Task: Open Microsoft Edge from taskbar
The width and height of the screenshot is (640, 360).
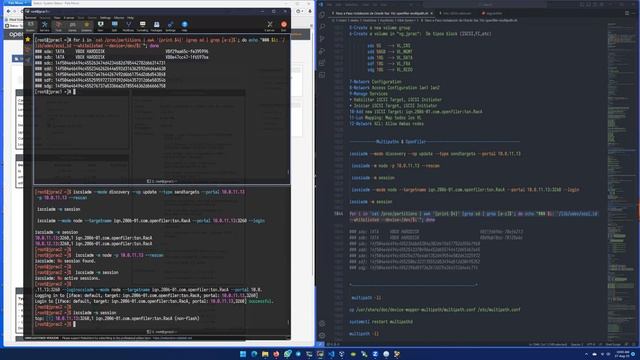Action: coord(254,354)
